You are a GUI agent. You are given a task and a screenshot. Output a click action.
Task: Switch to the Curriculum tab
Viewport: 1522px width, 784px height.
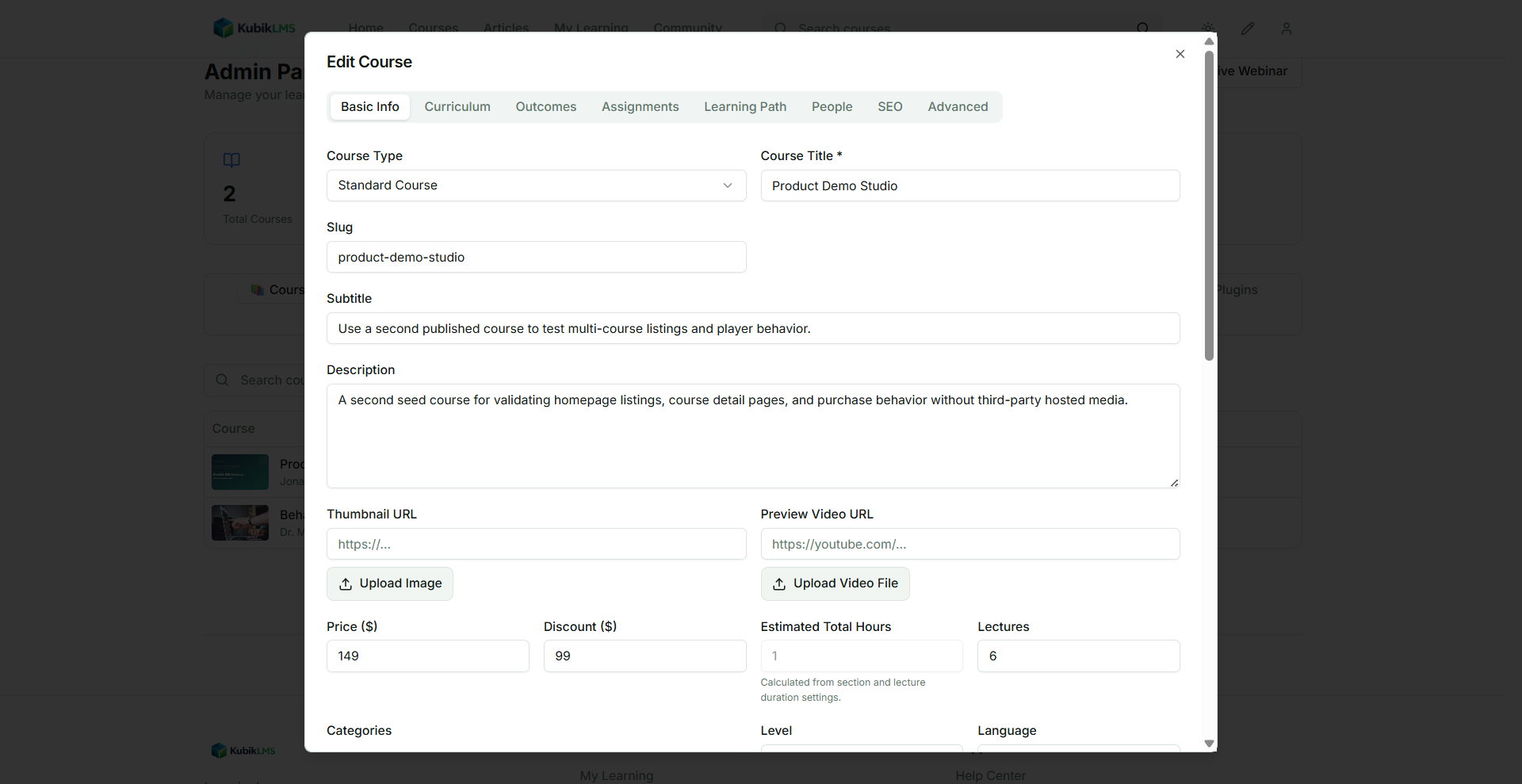457,107
